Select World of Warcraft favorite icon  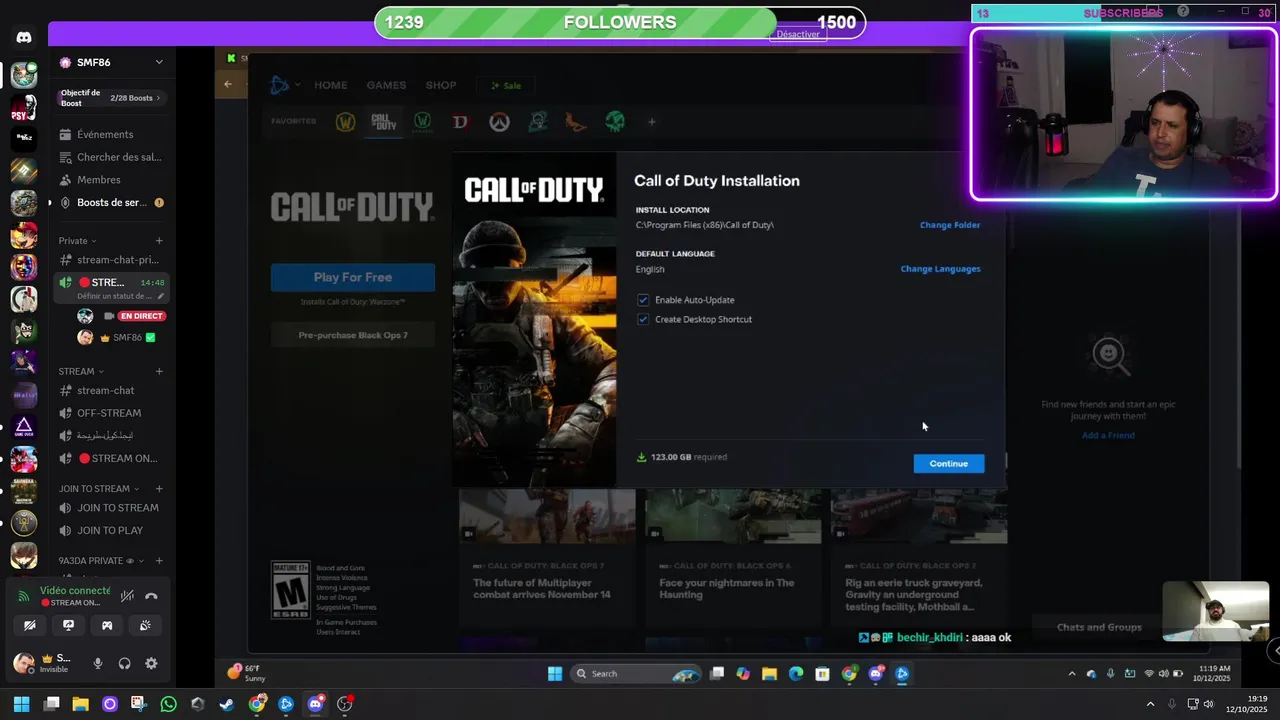click(345, 122)
